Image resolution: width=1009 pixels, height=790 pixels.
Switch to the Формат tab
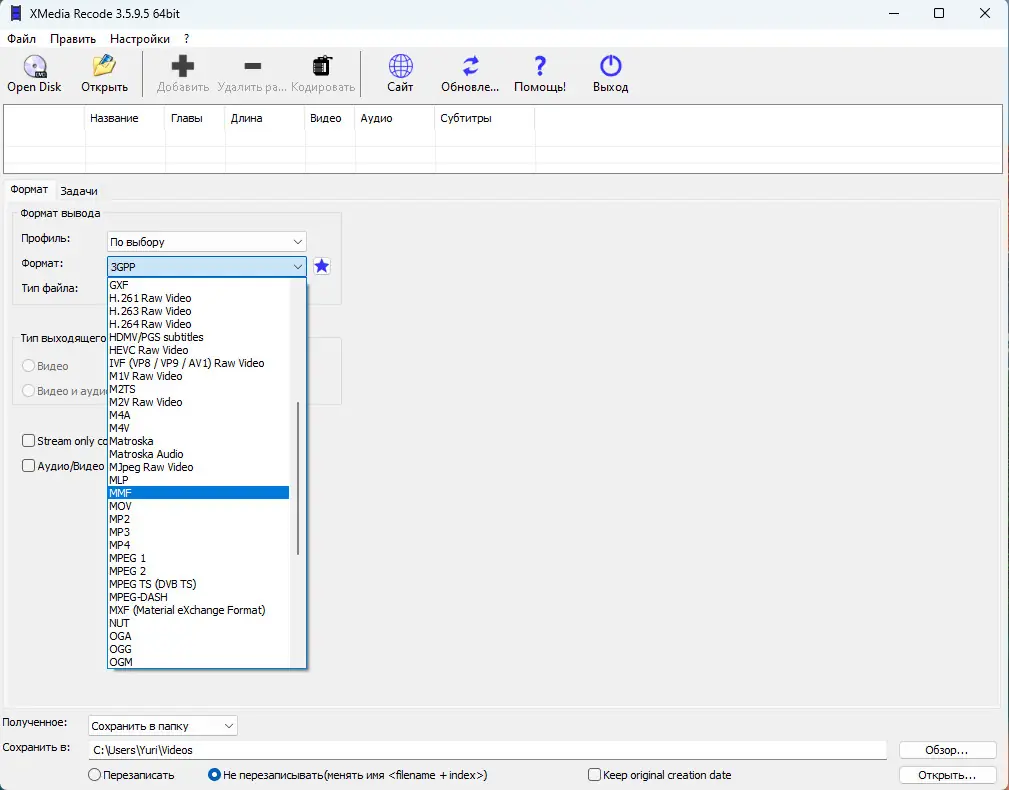pos(29,189)
